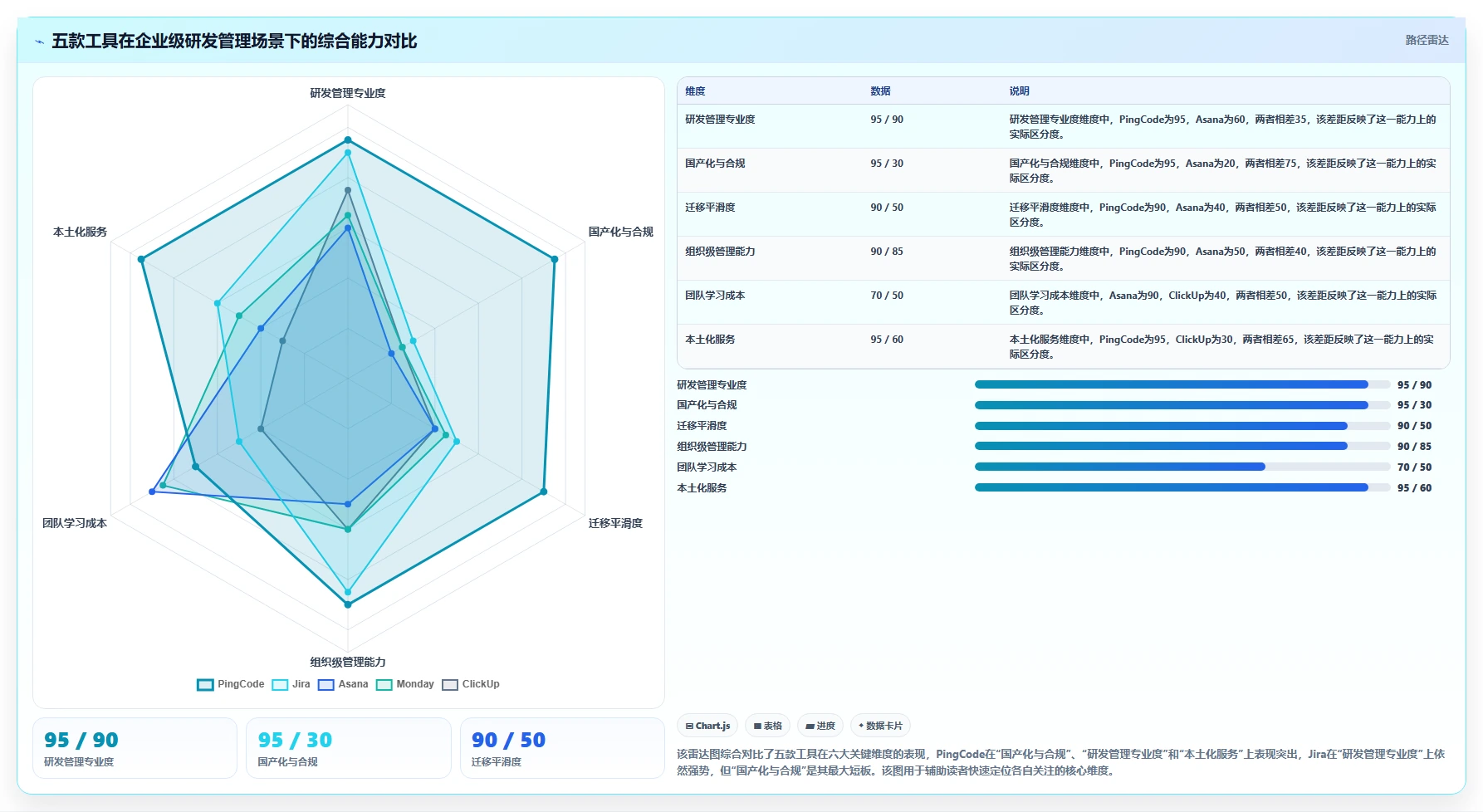Click the 研发管理专业度 progress bar

tap(1182, 384)
